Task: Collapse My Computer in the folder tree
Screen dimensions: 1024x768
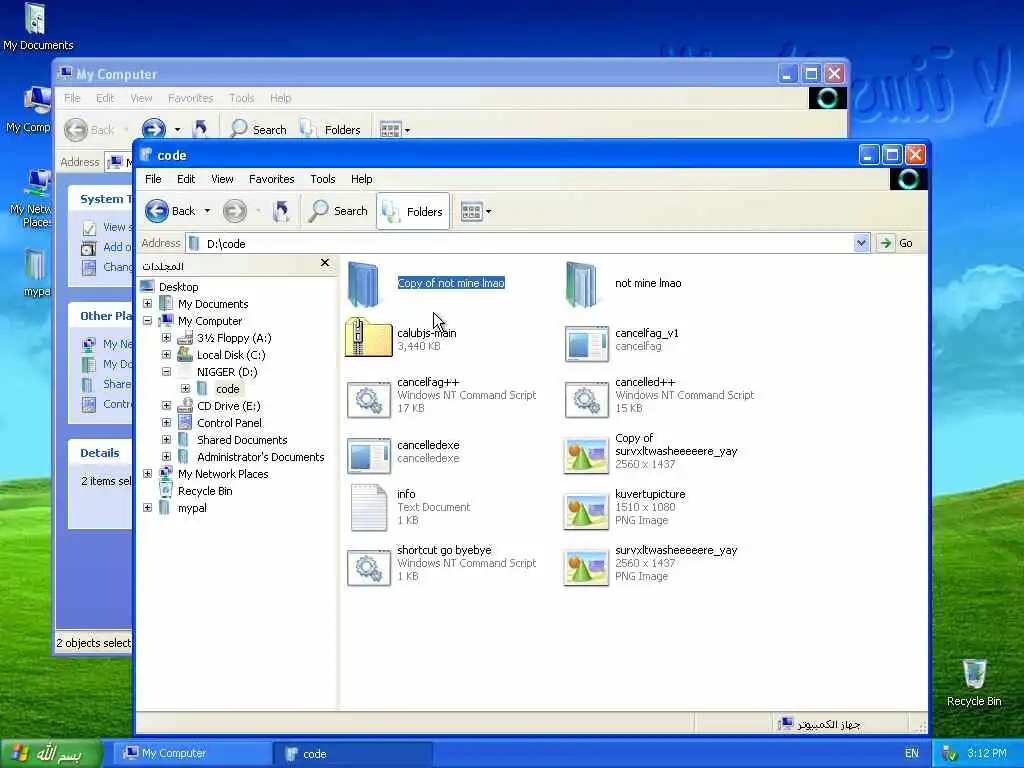Action: (148, 321)
